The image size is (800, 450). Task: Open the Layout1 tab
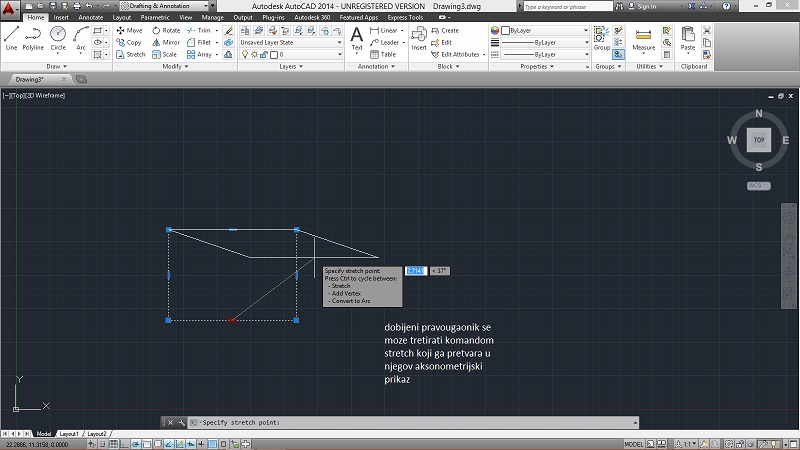(69, 435)
